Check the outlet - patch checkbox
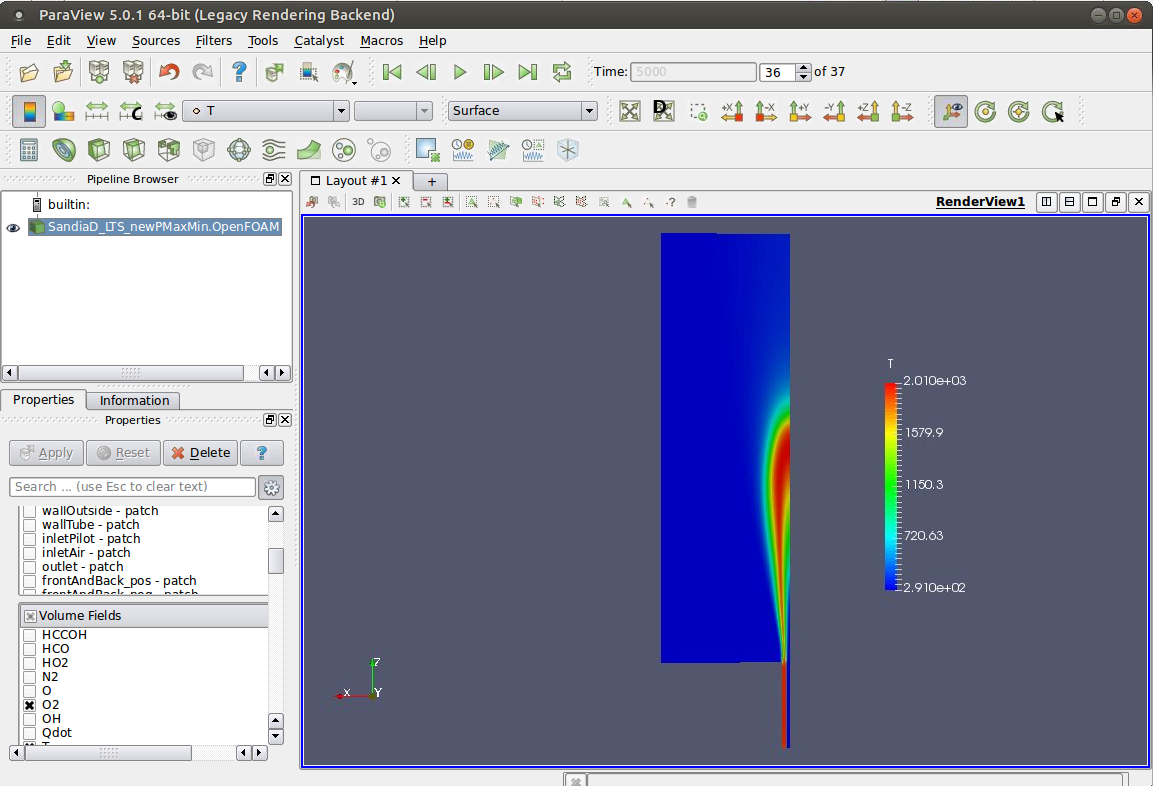This screenshot has width=1153, height=786. [x=29, y=567]
